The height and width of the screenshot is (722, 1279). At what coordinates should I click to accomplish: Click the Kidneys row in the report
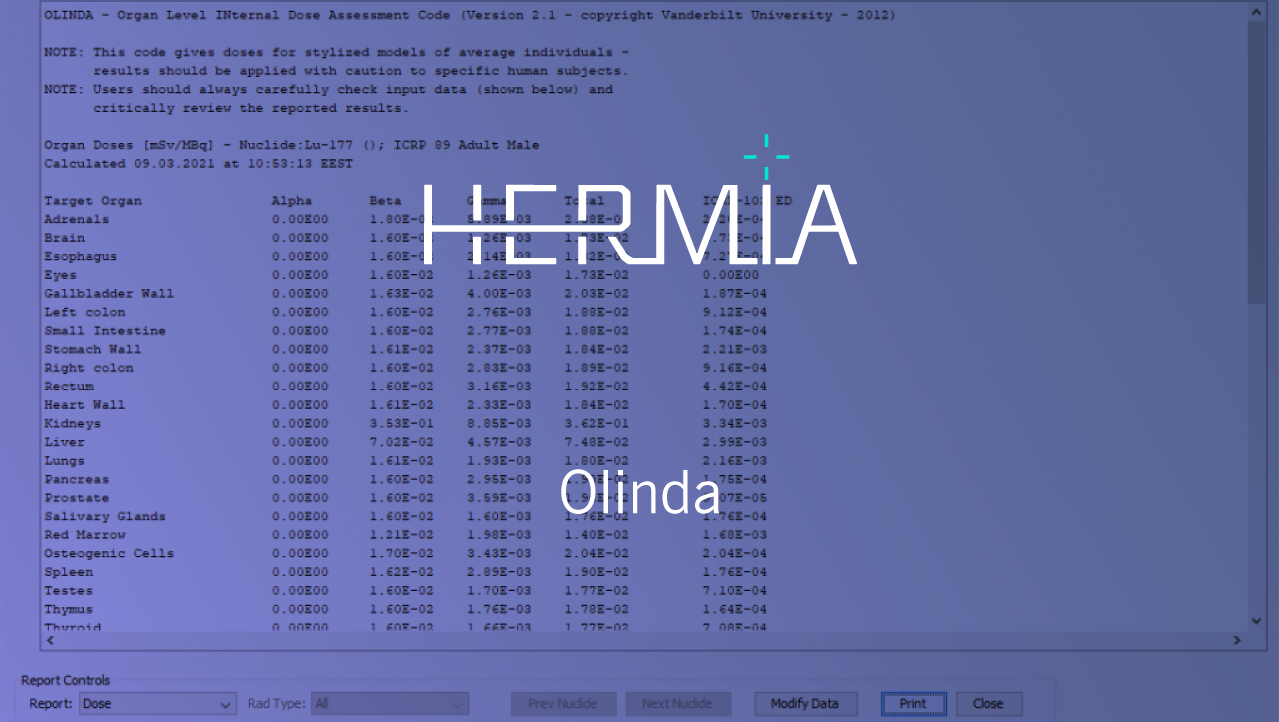click(72, 423)
